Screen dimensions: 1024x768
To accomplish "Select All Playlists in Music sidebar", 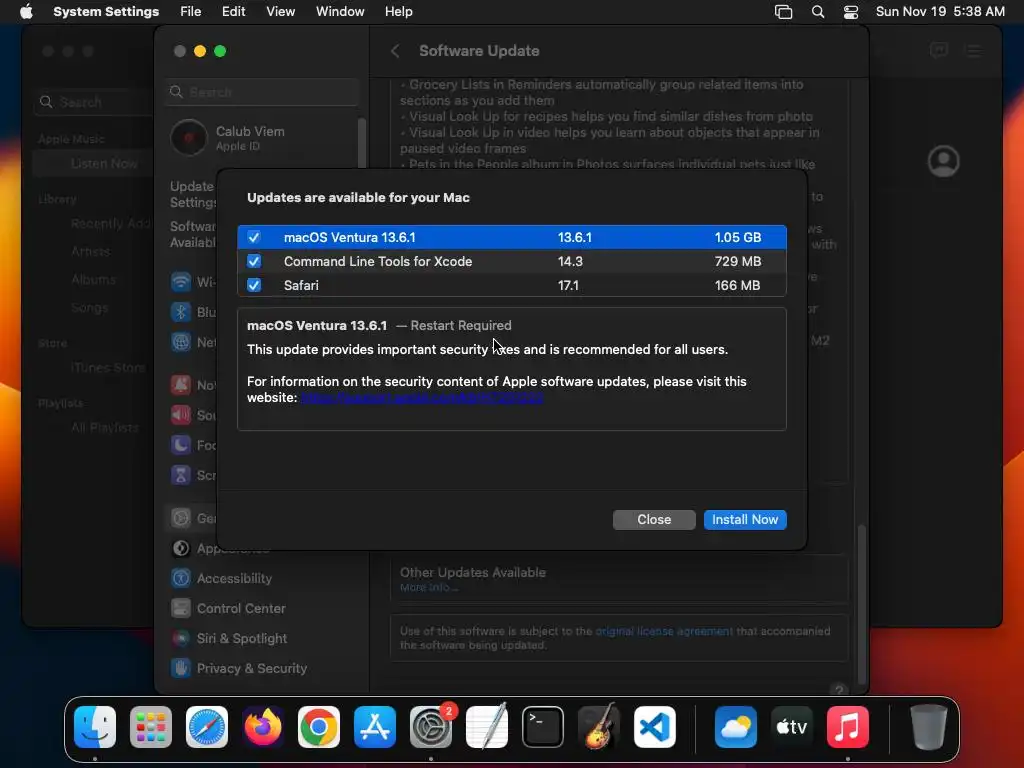I will [x=104, y=428].
